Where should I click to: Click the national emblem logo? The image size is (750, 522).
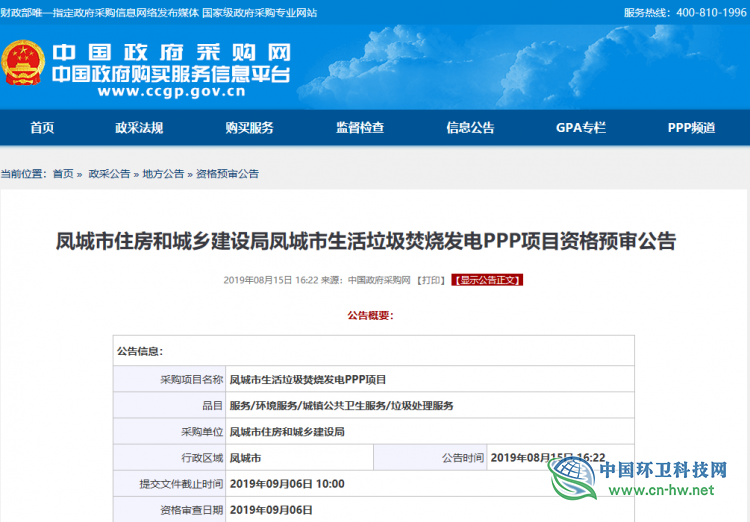(23, 63)
